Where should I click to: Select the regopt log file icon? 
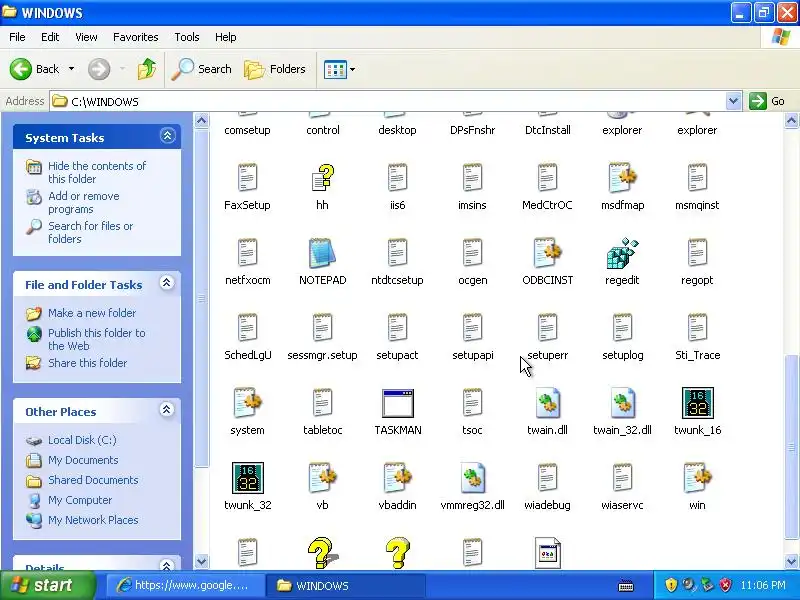[697, 253]
